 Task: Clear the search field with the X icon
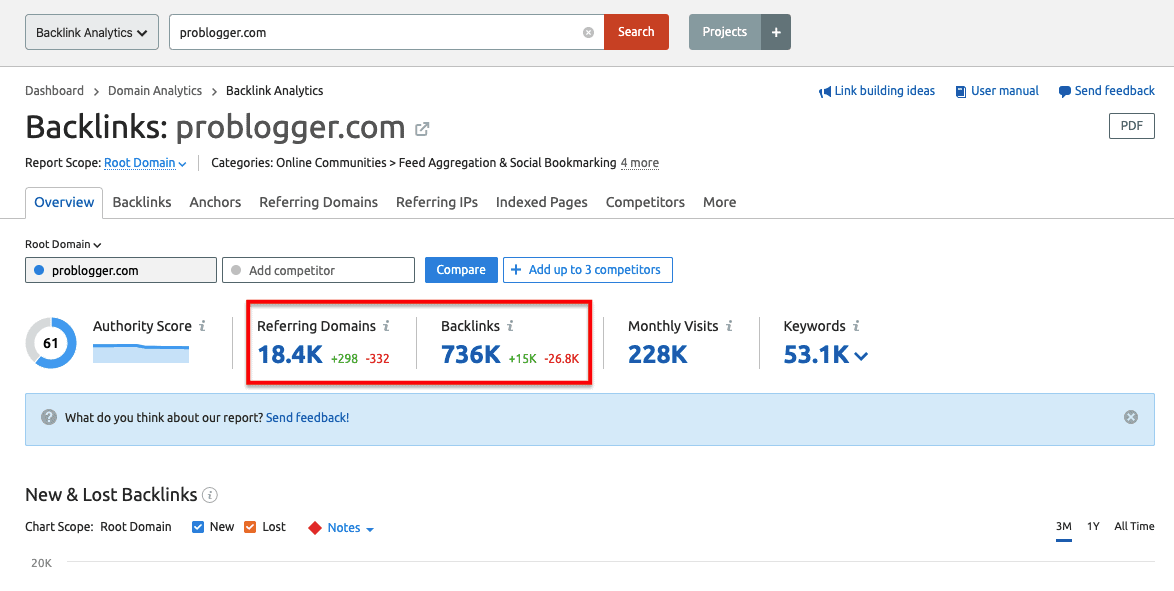pyautogui.click(x=588, y=32)
